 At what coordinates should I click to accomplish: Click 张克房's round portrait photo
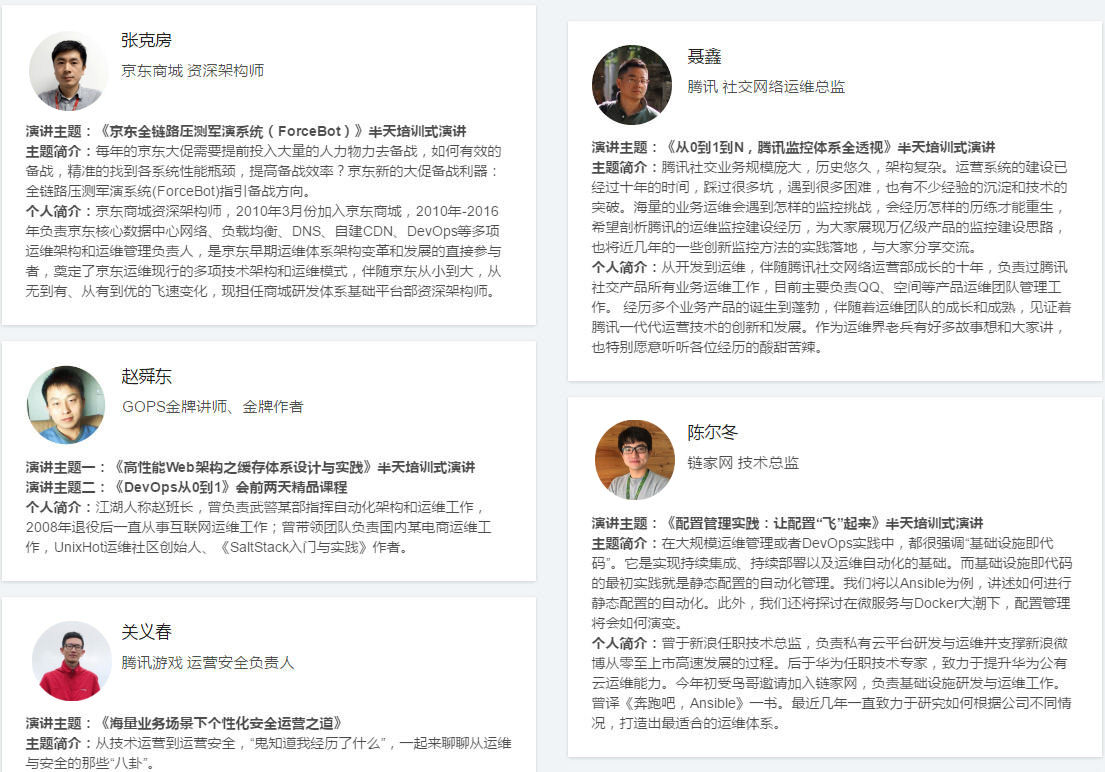tap(68, 71)
